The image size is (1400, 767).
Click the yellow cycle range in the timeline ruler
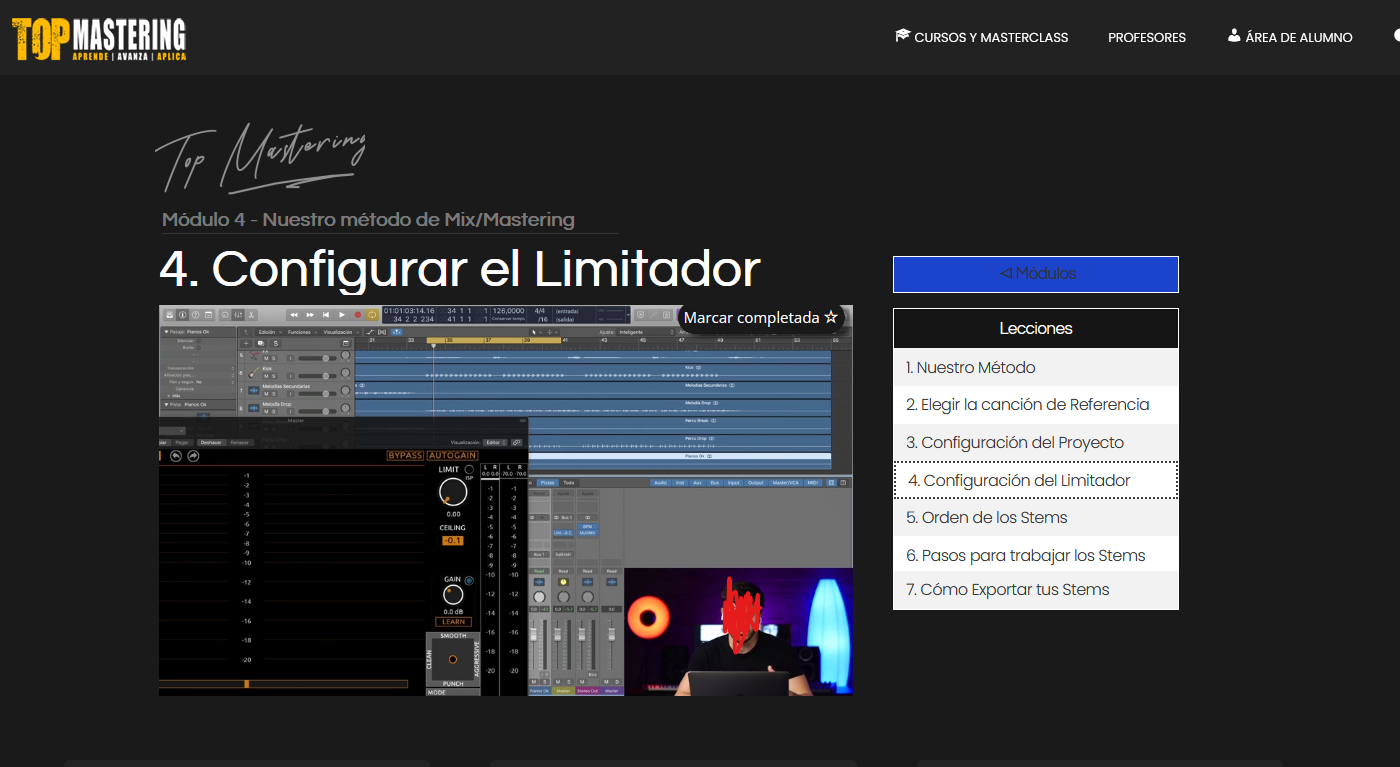[496, 341]
